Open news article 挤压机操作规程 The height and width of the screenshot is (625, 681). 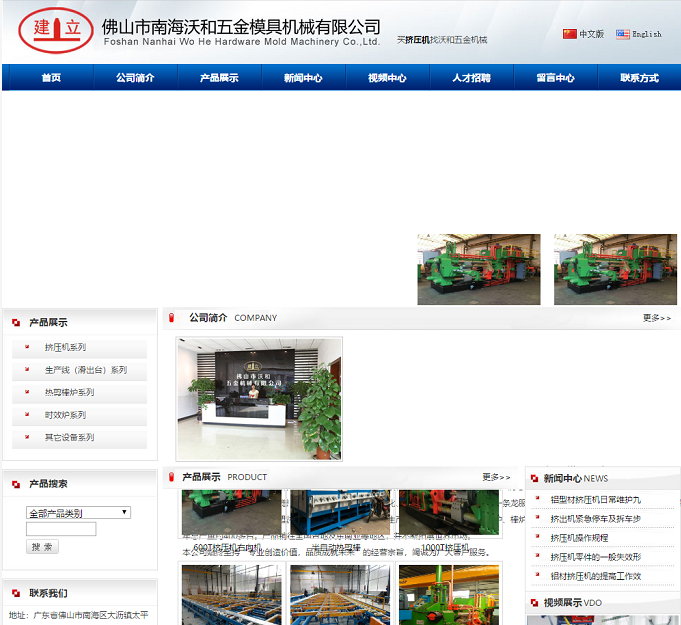tap(579, 537)
